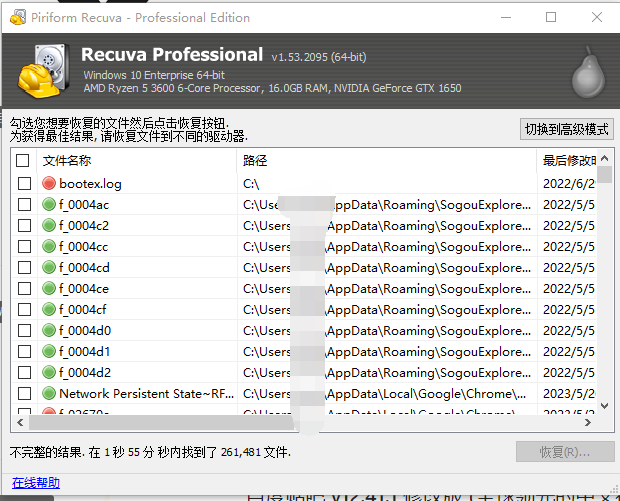Image resolution: width=620 pixels, height=501 pixels.
Task: Click the Recuva hard drive logo in header
Action: pos(43,71)
